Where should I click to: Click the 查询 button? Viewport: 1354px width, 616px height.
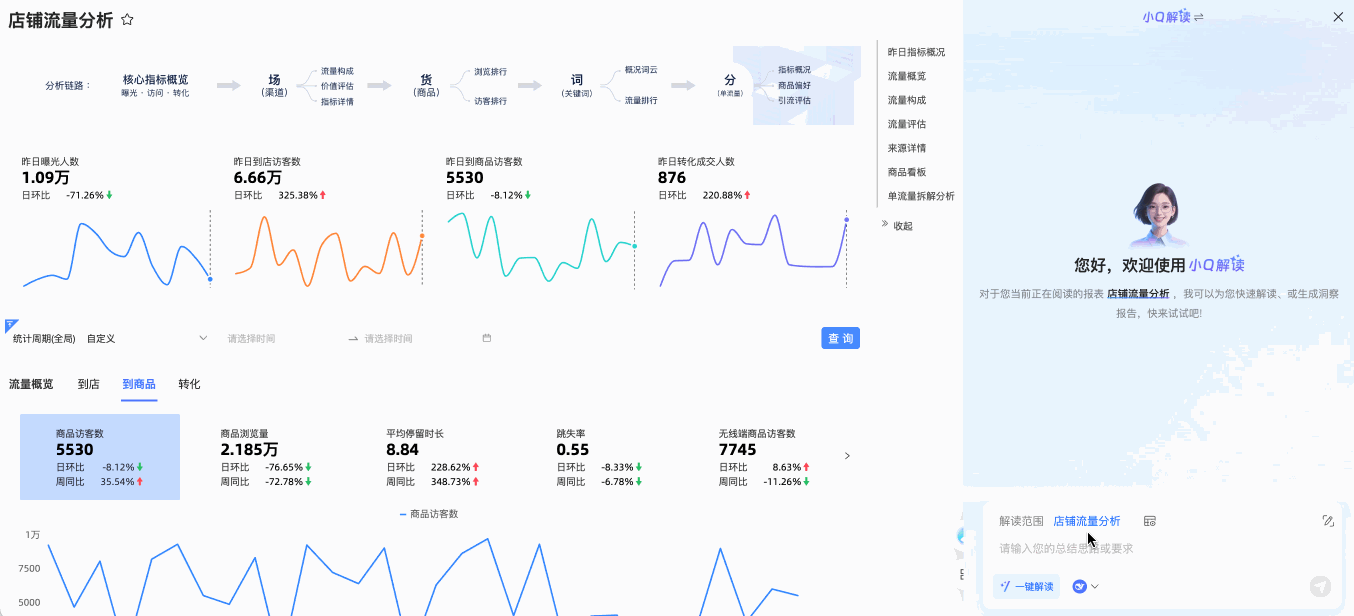click(x=840, y=338)
